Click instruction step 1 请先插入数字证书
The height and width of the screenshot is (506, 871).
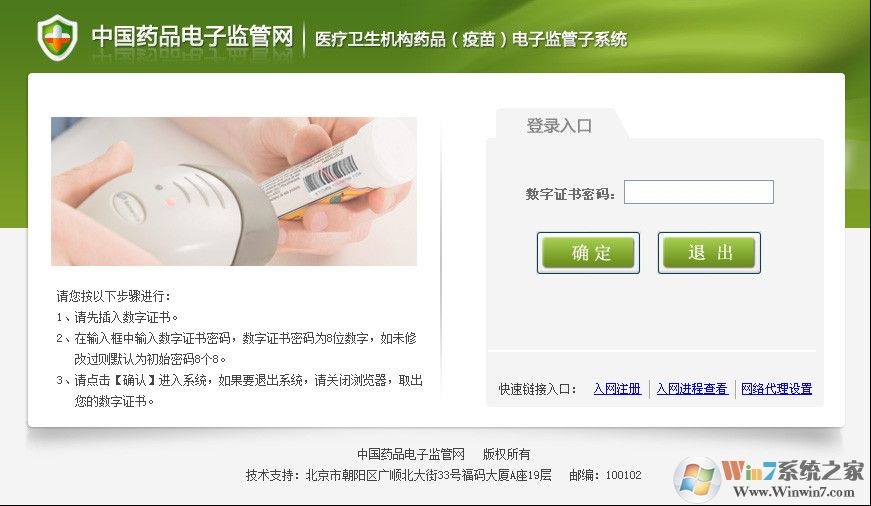[x=117, y=317]
